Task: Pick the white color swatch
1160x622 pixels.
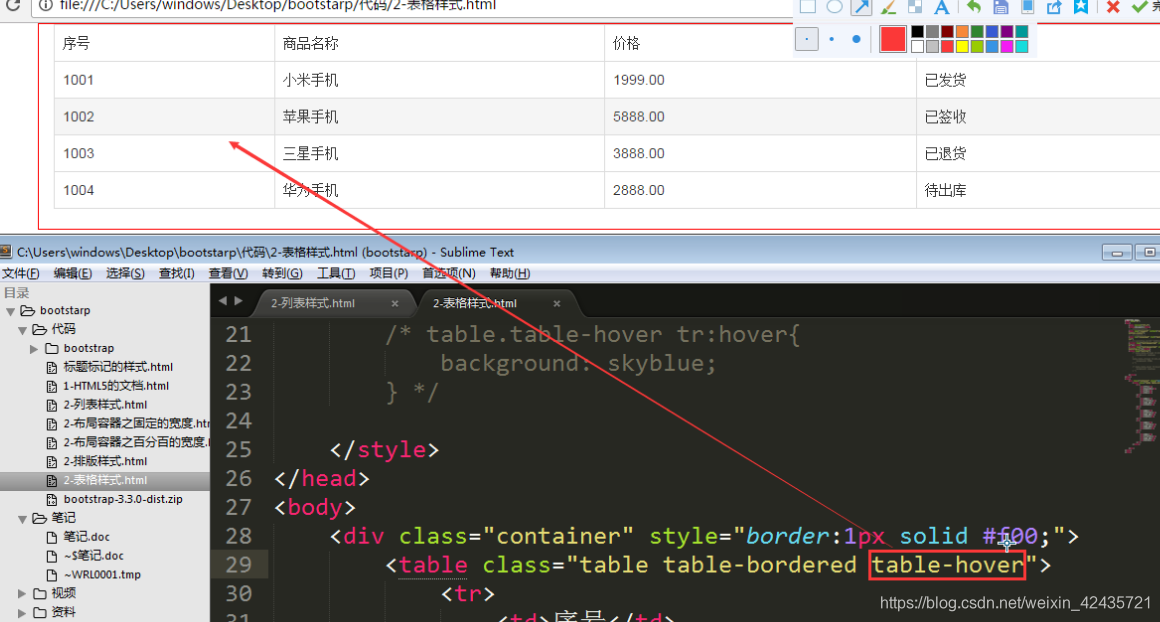Action: click(x=917, y=47)
